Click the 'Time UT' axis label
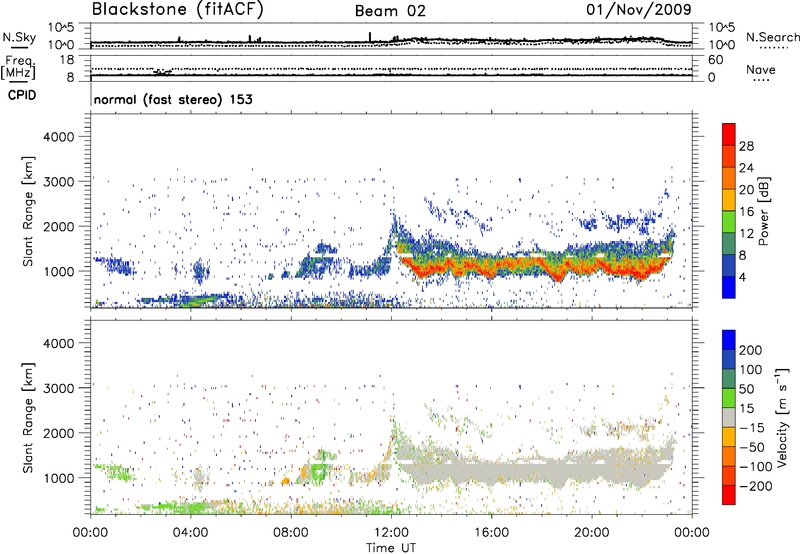Viewport: 800px width, 554px height. [391, 547]
